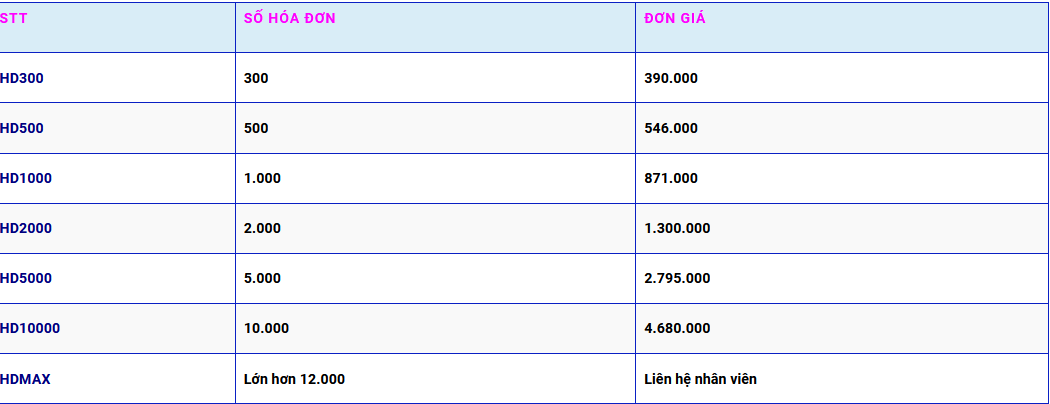Select the HD300 package name
1050x404 pixels.
21,78
